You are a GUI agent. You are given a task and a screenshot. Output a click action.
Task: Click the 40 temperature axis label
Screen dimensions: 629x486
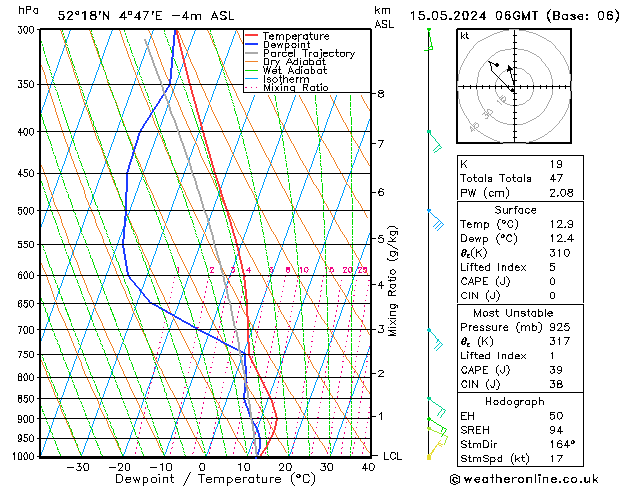pyautogui.click(x=368, y=468)
